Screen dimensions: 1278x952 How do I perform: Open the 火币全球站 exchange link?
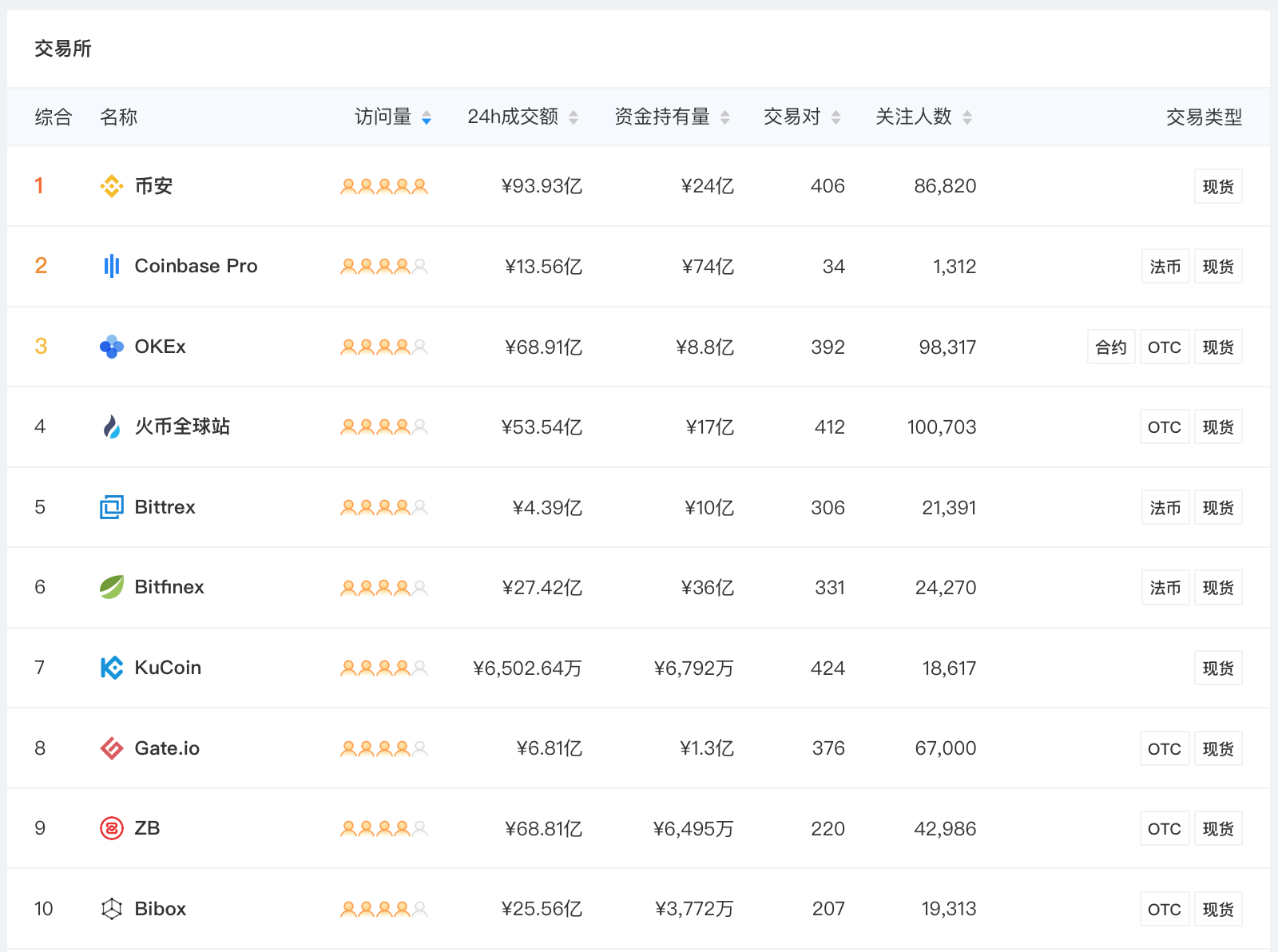point(182,426)
